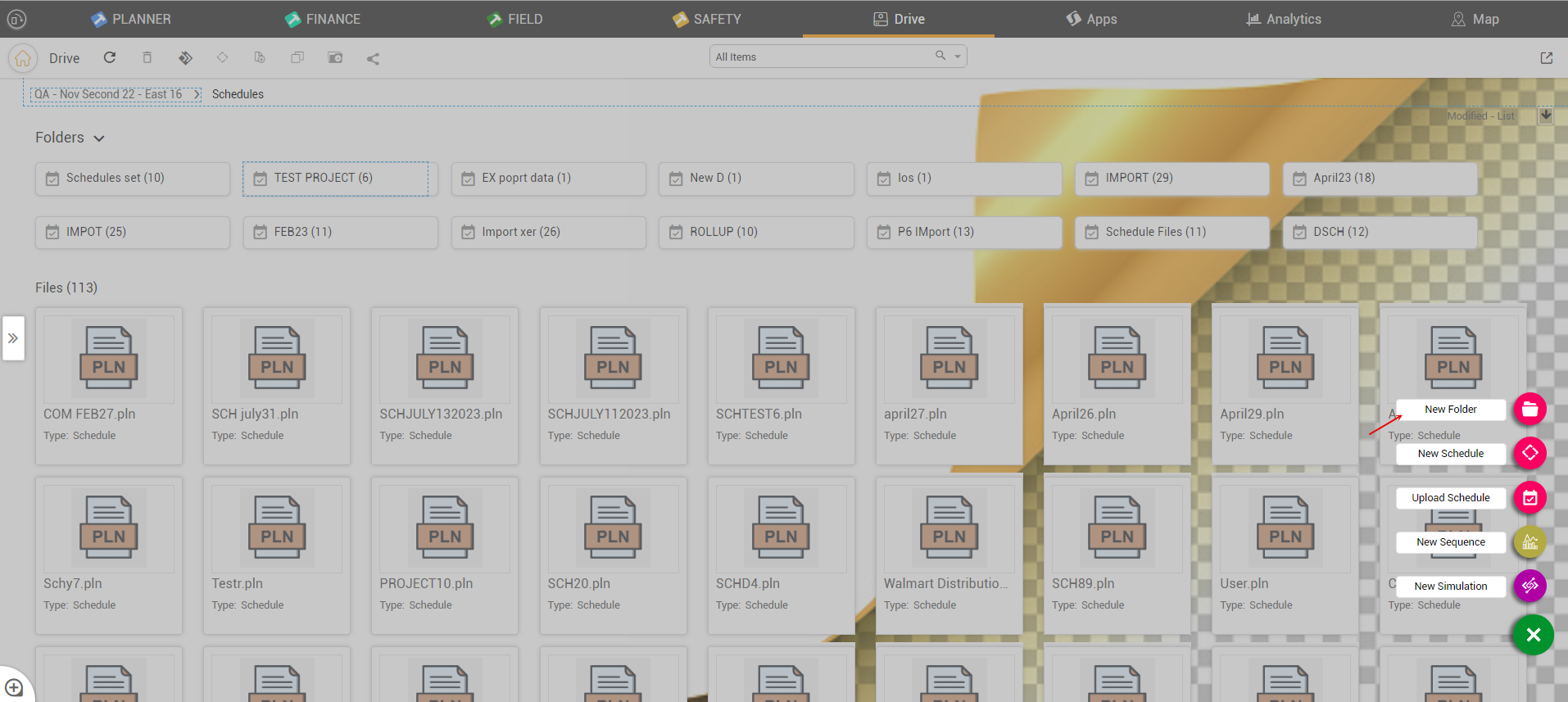Screen dimensions: 1568x702
Task: Share selected items via share icon
Action: click(x=373, y=58)
